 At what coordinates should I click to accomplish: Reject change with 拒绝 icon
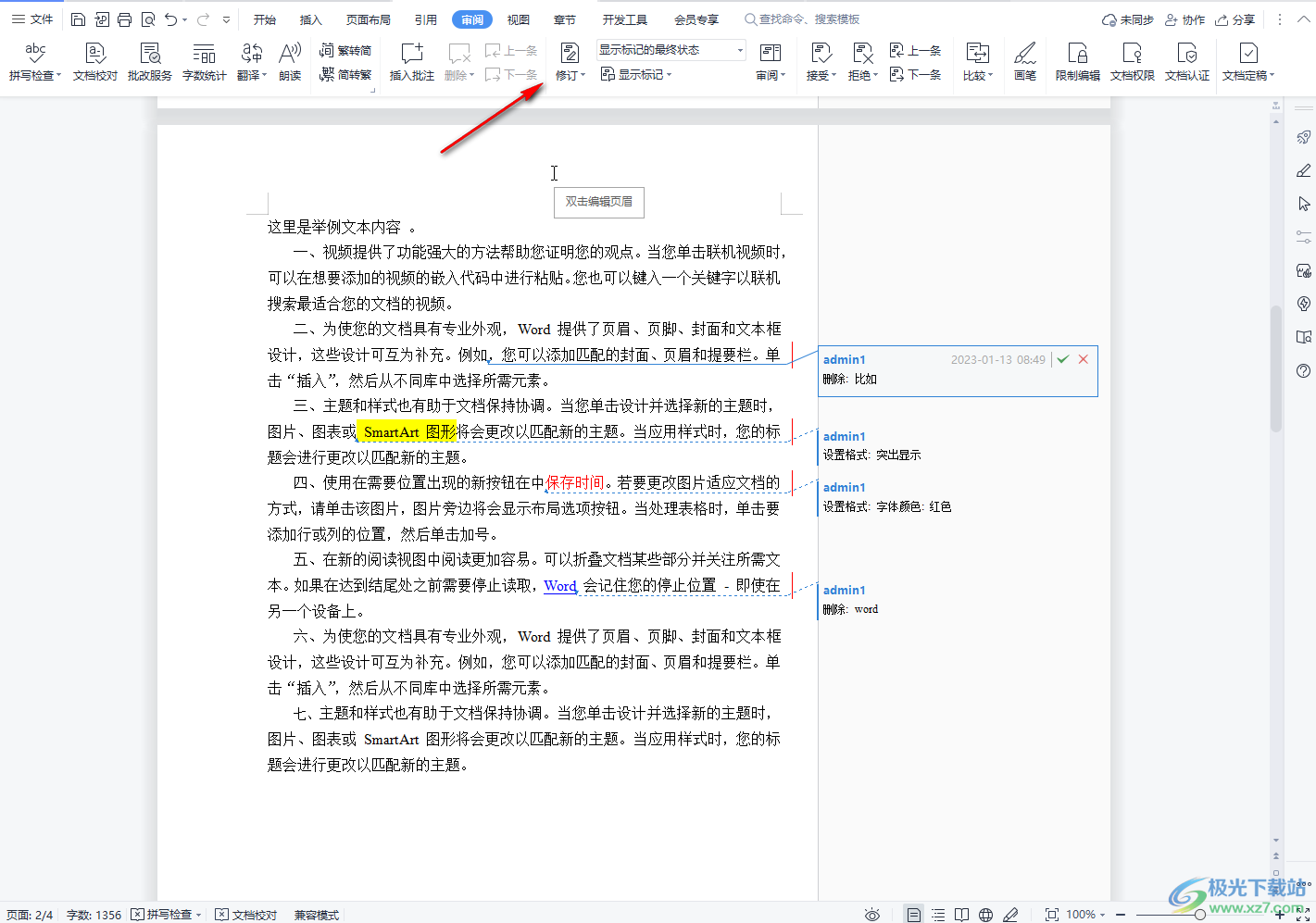(x=862, y=54)
